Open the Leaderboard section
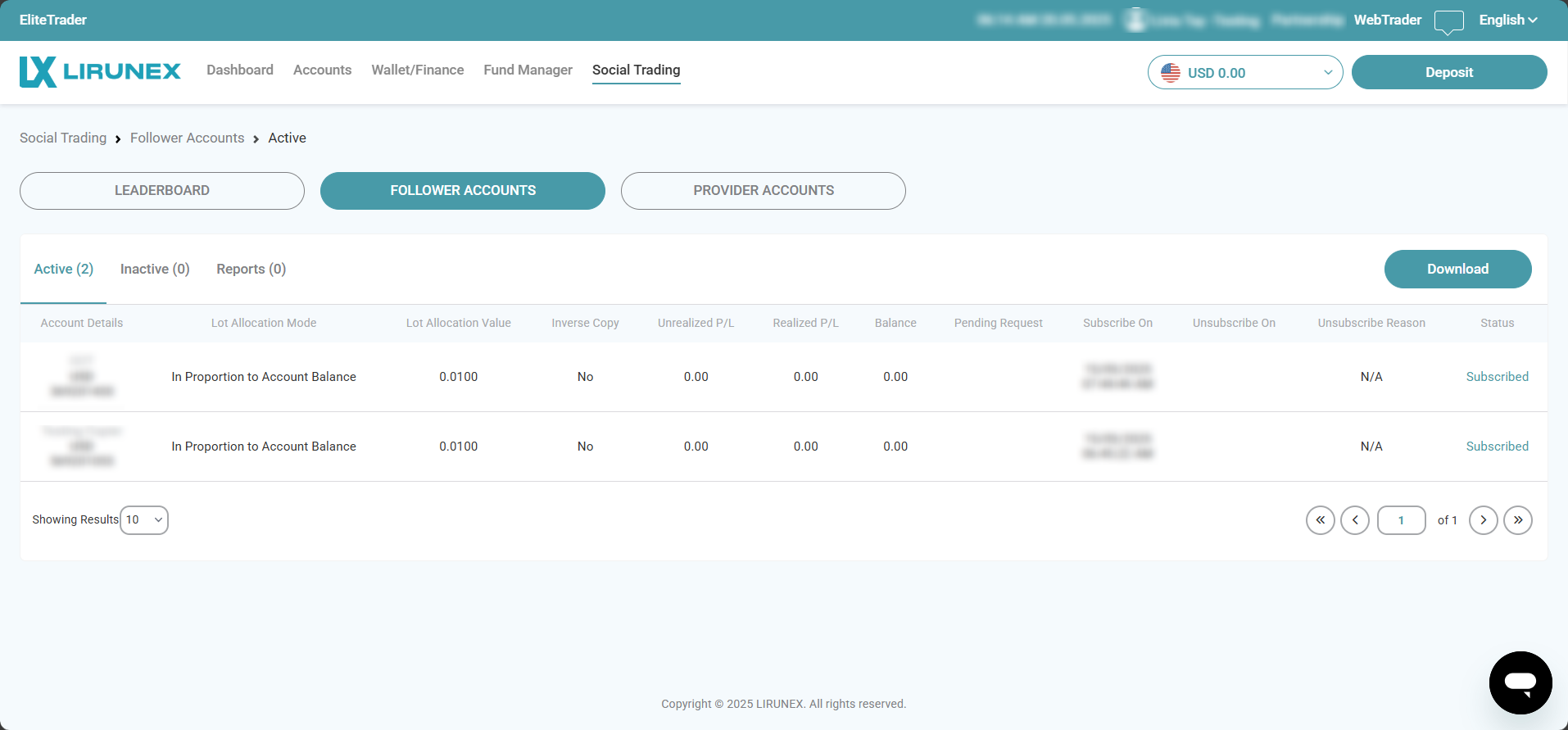The width and height of the screenshot is (1568, 730). point(162,191)
